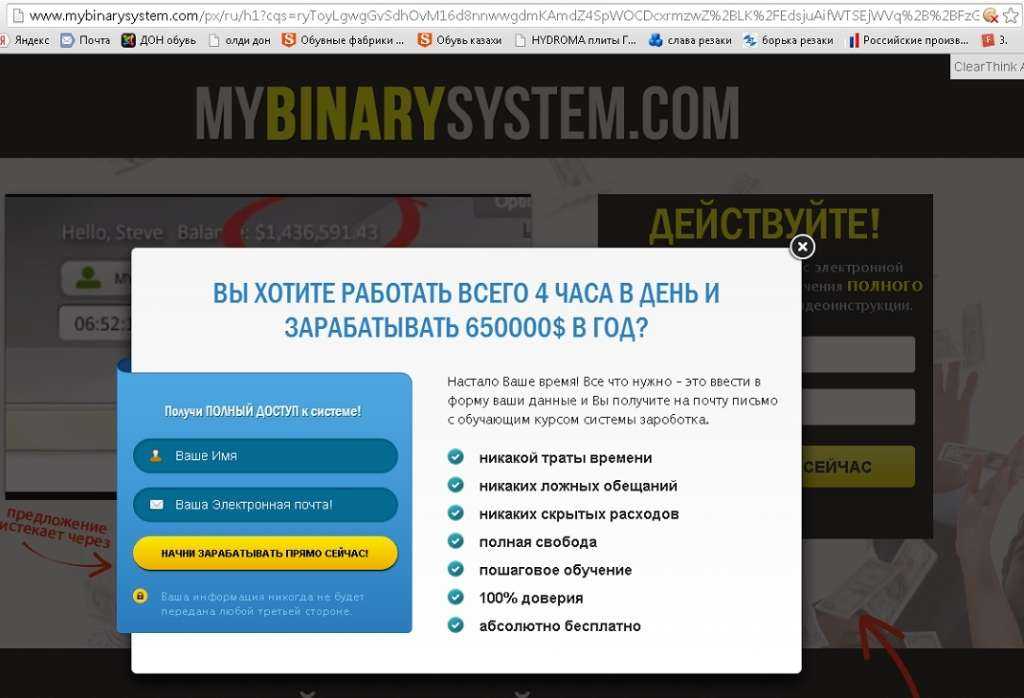Click checkmark beside "абсолютно бесплатно"

[x=456, y=625]
